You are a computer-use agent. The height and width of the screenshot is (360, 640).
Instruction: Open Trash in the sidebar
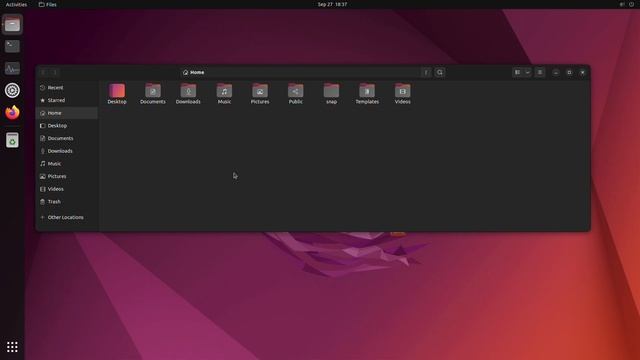[67, 202]
